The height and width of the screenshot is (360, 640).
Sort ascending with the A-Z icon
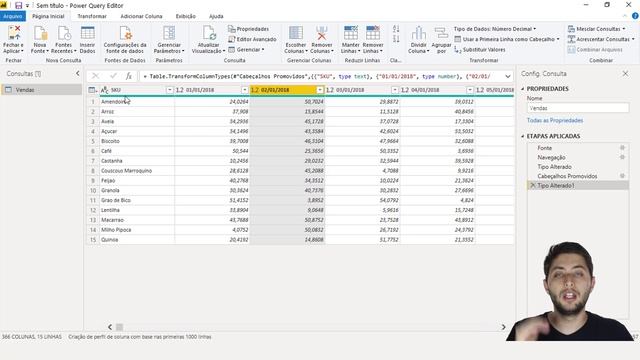tap(396, 29)
